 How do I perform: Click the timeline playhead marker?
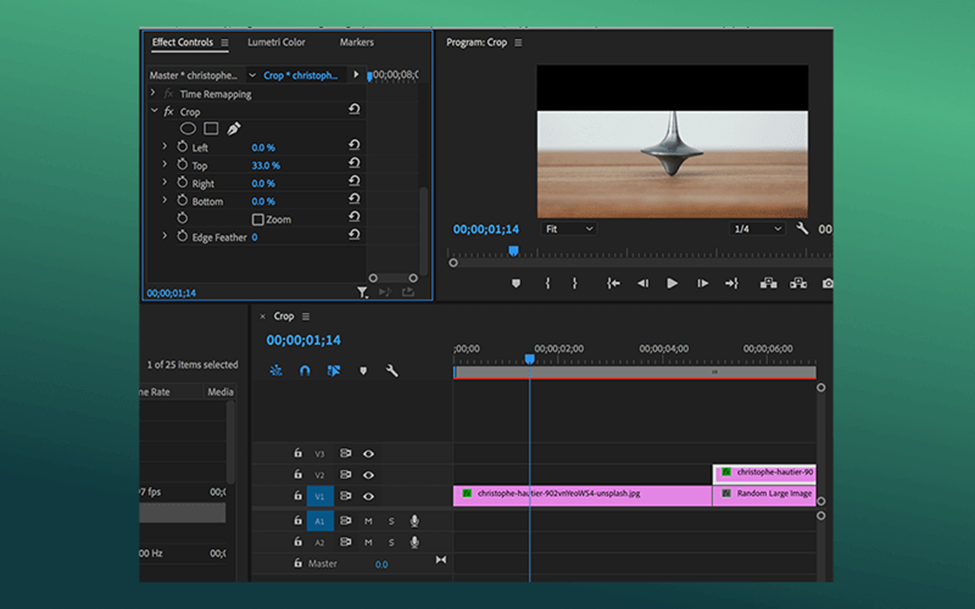pyautogui.click(x=529, y=359)
